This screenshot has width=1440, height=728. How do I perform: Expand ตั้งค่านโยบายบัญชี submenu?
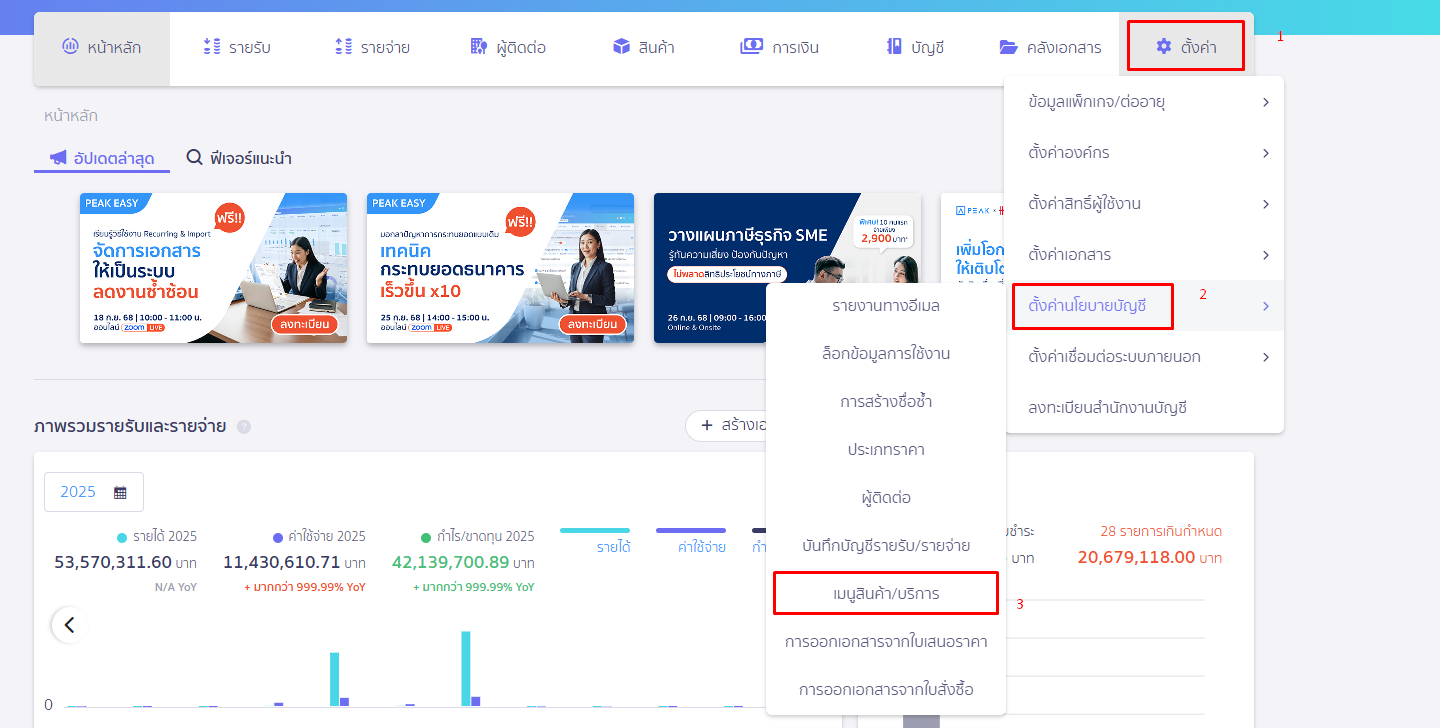1144,306
